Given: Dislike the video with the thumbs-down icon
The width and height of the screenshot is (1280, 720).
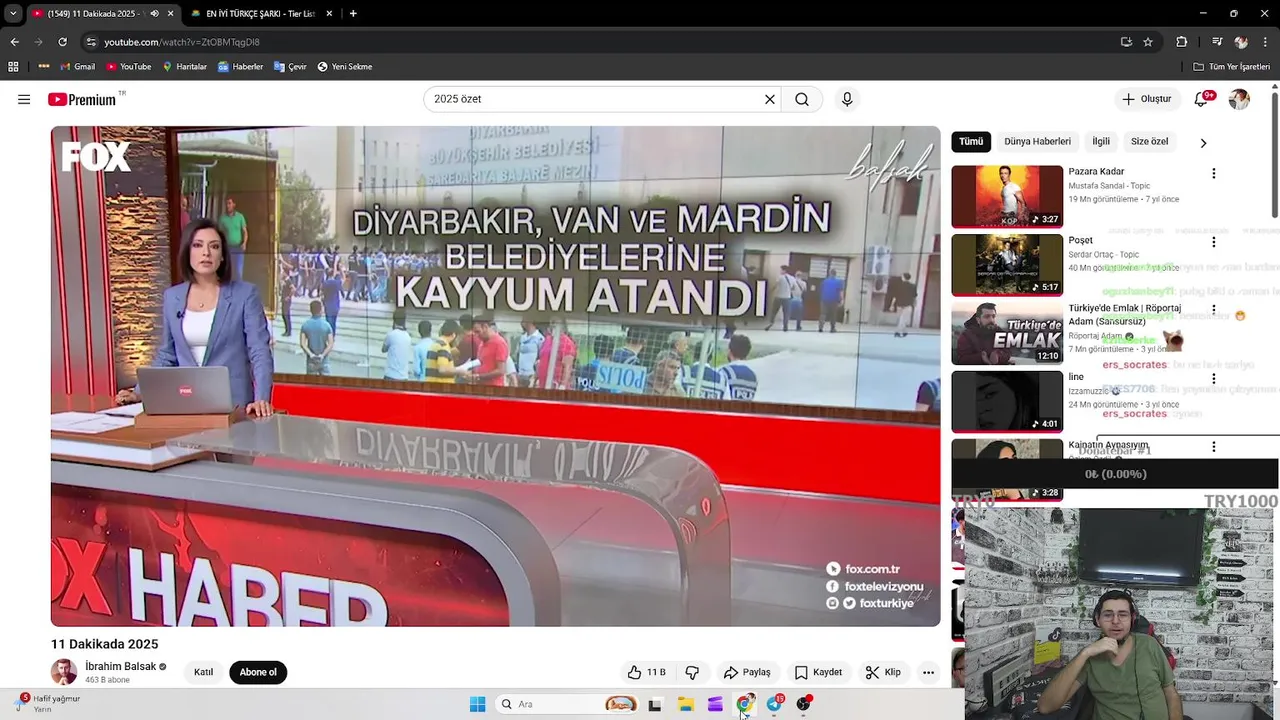Looking at the screenshot, I should point(692,672).
